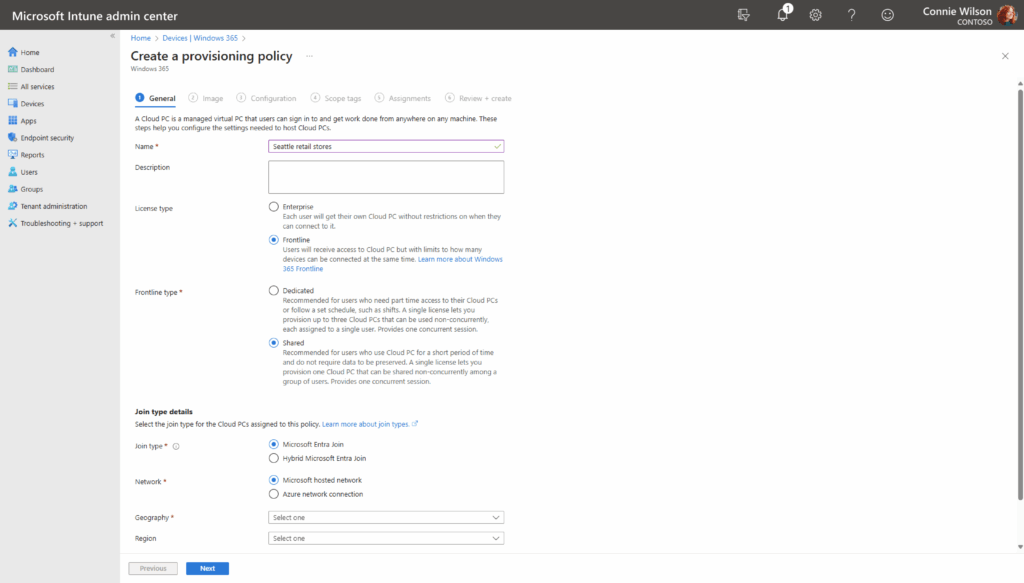
Task: Click the vertical scrollbar thumb
Action: [x=1020, y=294]
